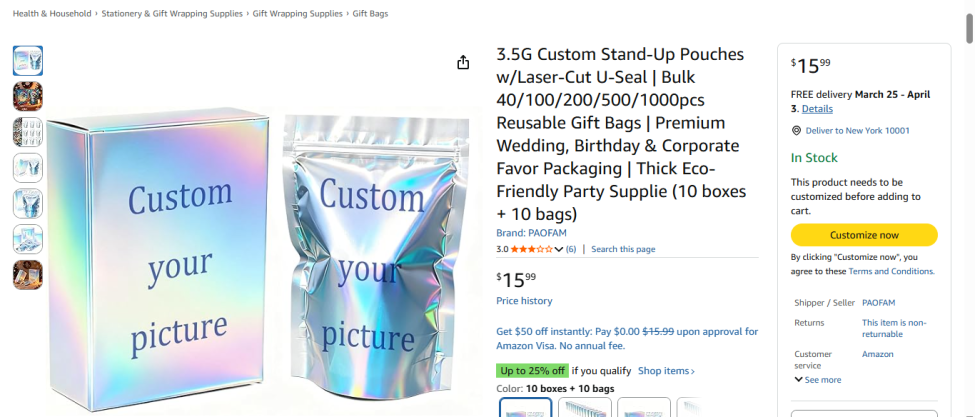Expand See more seller details
The image size is (975, 417).
coord(818,380)
